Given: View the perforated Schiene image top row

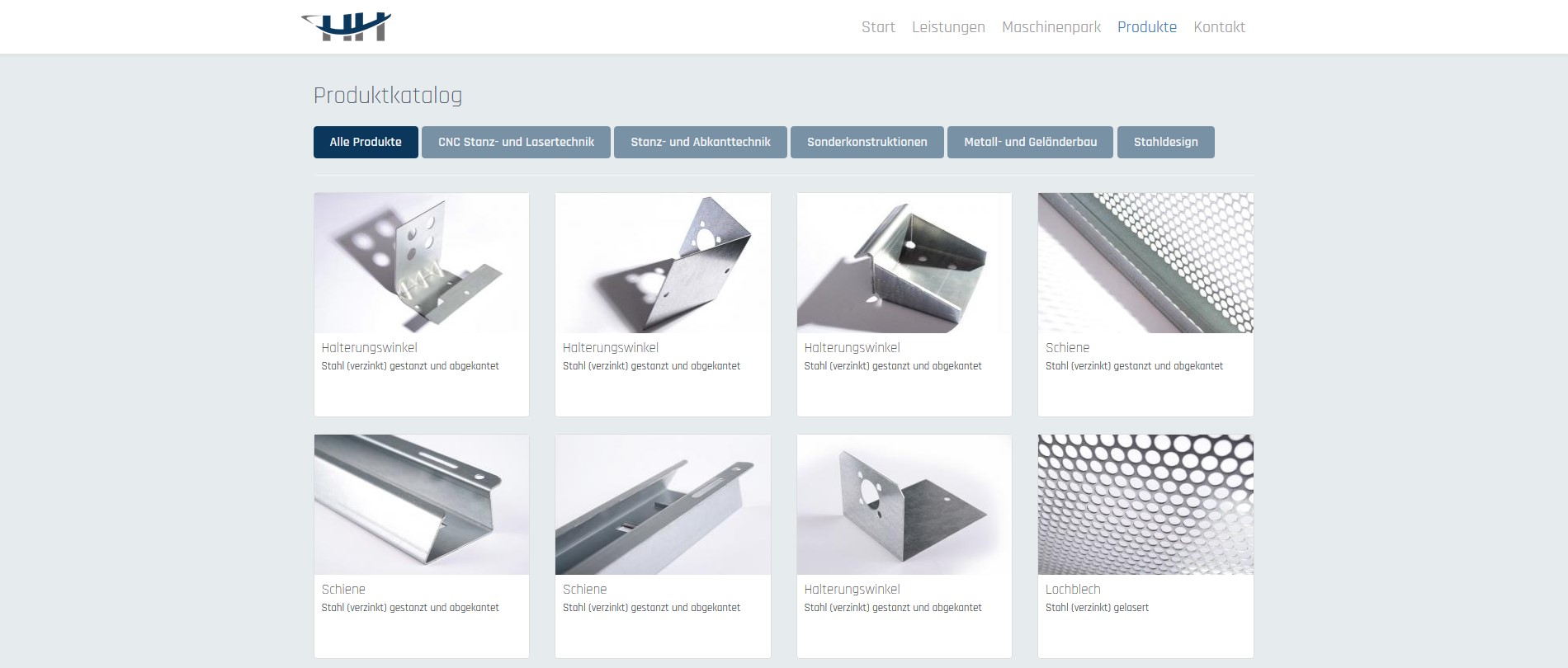Looking at the screenshot, I should click(x=1145, y=263).
